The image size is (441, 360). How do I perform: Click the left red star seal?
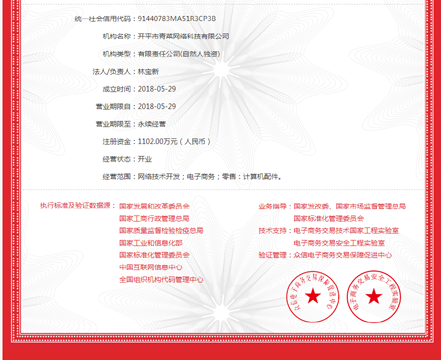[x=313, y=296]
